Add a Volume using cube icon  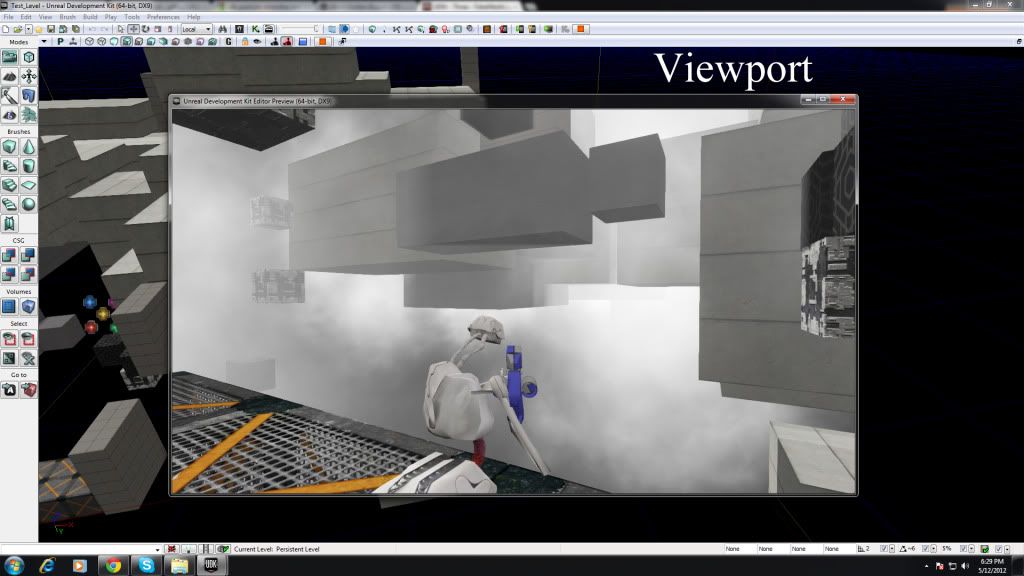point(28,306)
